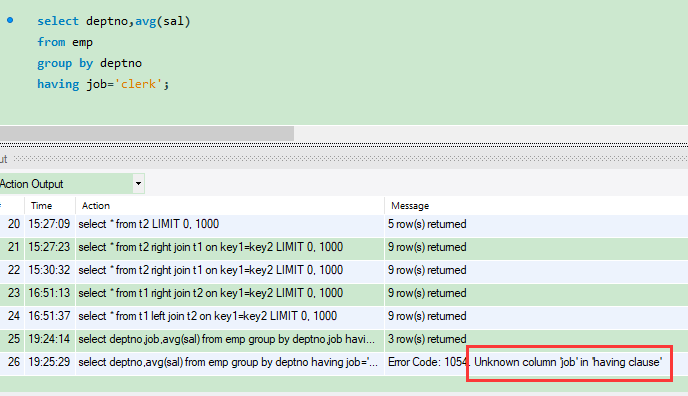
Task: Select output row 20 with time 15:27:09
Action: pyautogui.click(x=344, y=224)
